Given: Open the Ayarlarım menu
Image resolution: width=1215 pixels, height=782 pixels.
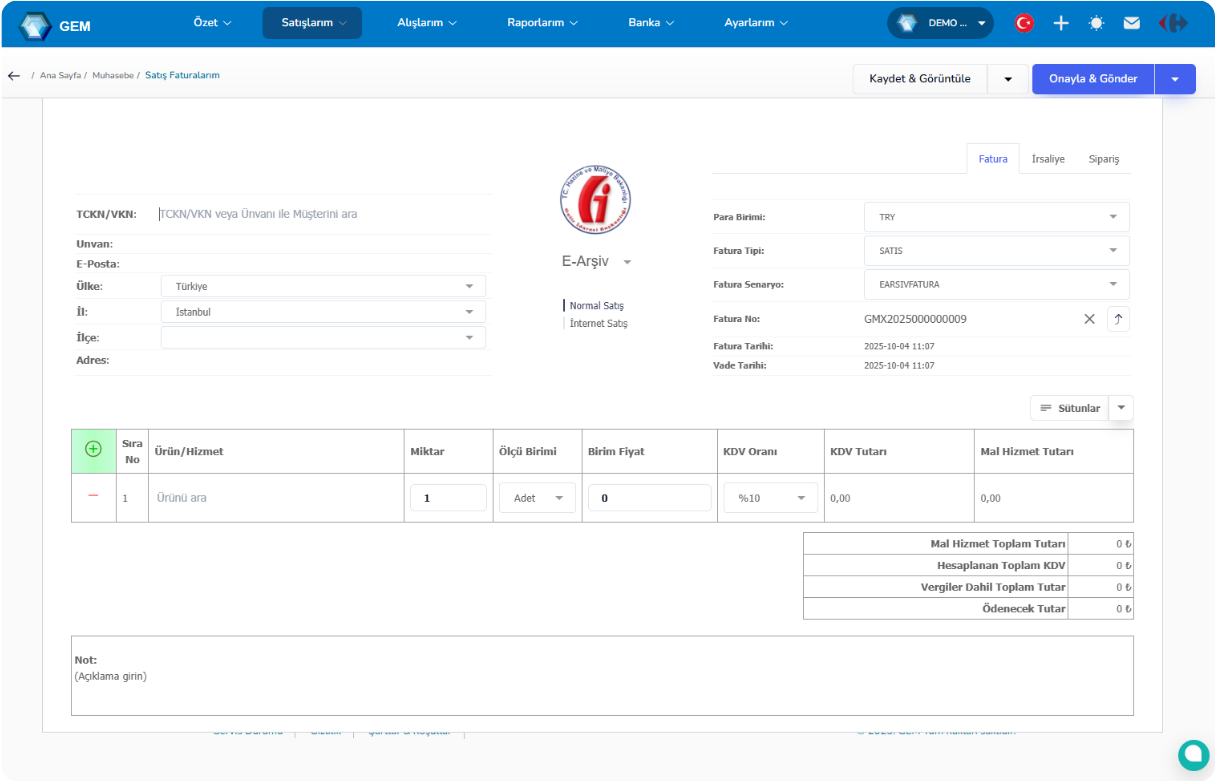Looking at the screenshot, I should [756, 22].
